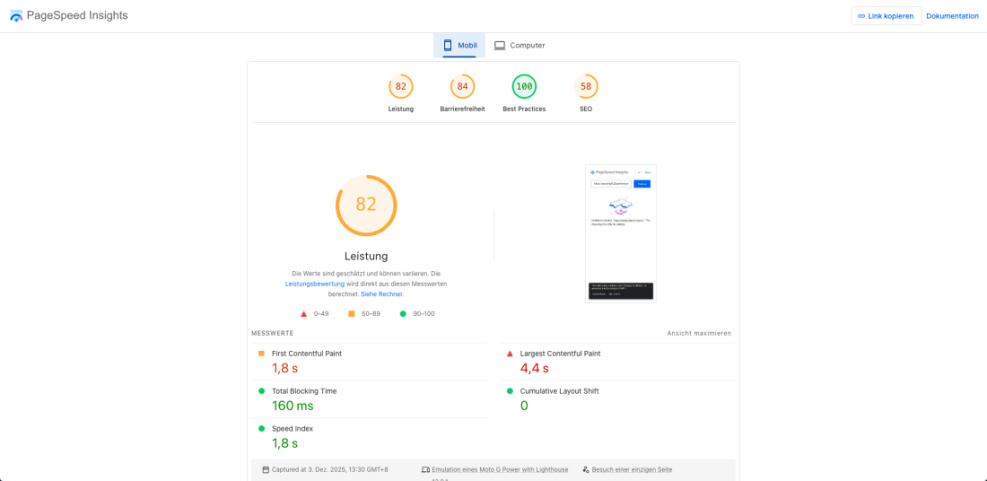Select the SEO score gauge showing 58

tap(586, 86)
